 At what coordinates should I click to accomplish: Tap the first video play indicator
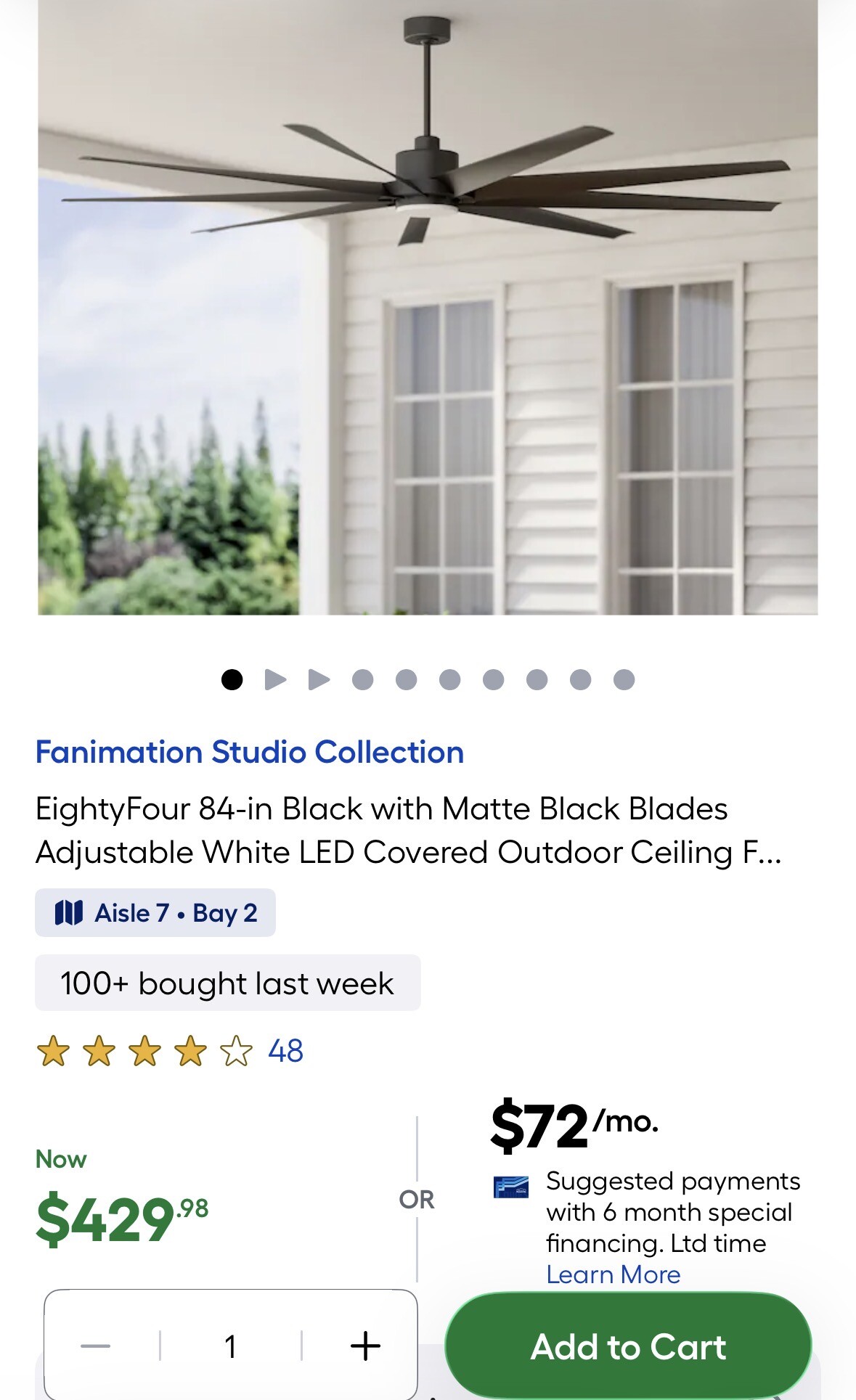coord(275,680)
